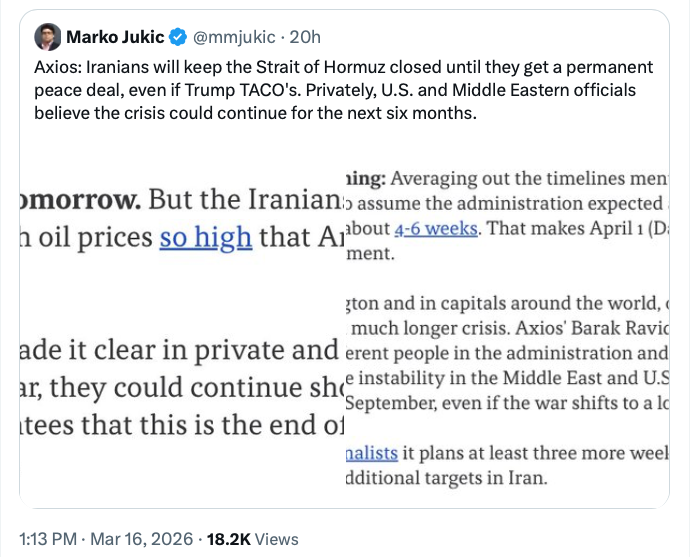Click the blue verified badge

[178, 38]
